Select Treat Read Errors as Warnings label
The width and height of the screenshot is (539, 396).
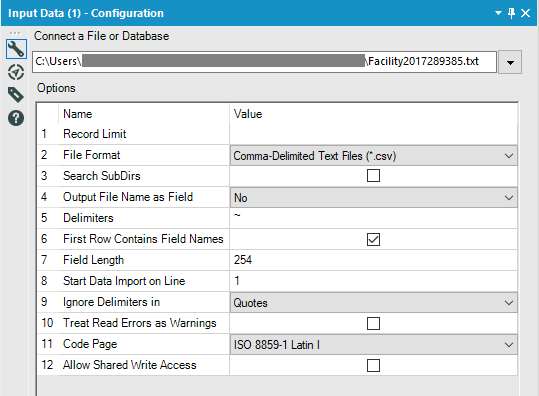[140, 323]
